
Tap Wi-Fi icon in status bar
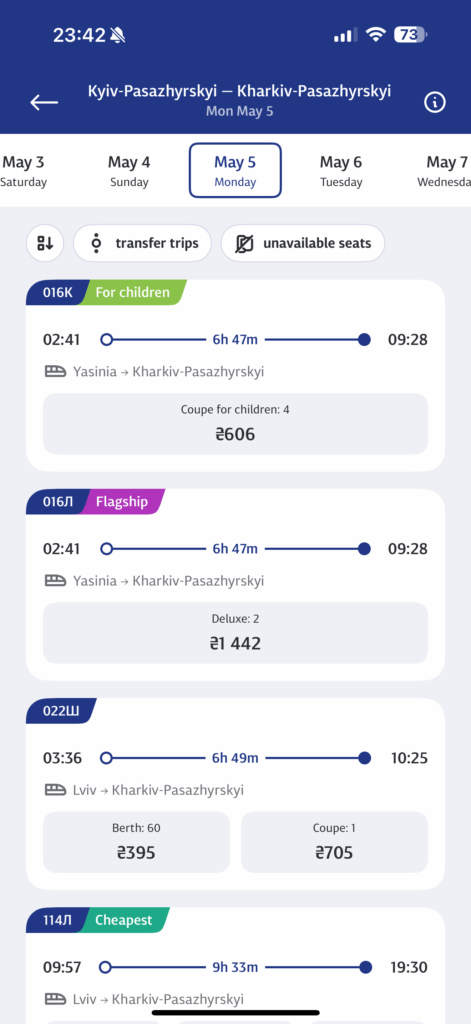click(x=376, y=35)
